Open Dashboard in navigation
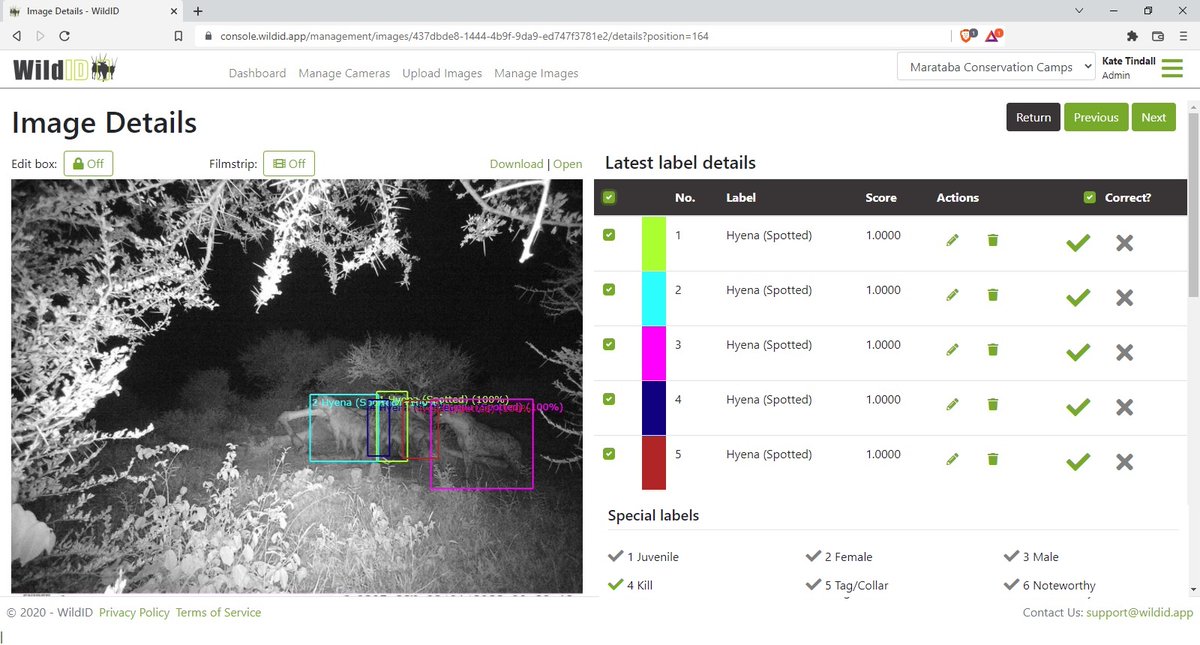This screenshot has width=1200, height=645. pyautogui.click(x=257, y=73)
